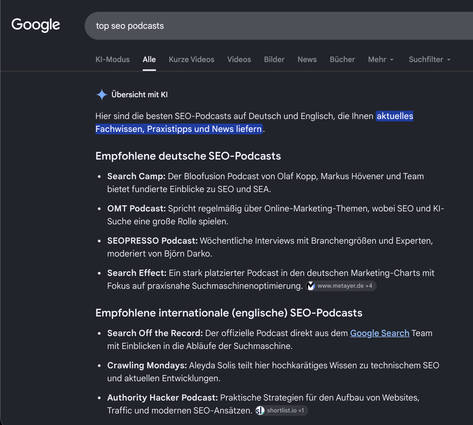Click highlighted text 'aktuelles Fachwissen, Praxistipps und News liefern'
473x425 pixels.
254,122
